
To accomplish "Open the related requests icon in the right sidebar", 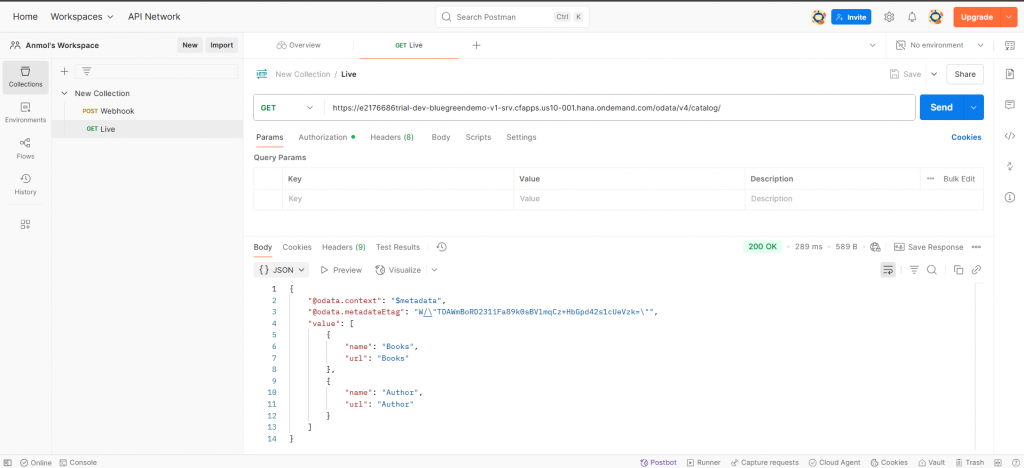I will (x=1010, y=166).
